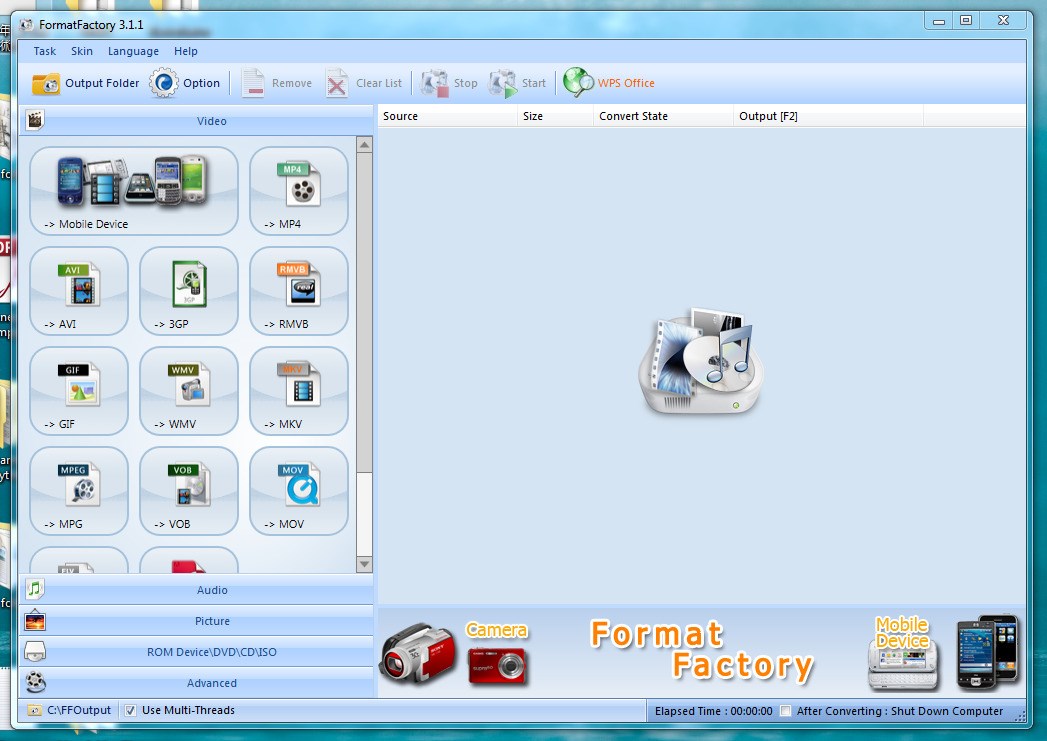Choose convert to 3GP

[x=189, y=291]
